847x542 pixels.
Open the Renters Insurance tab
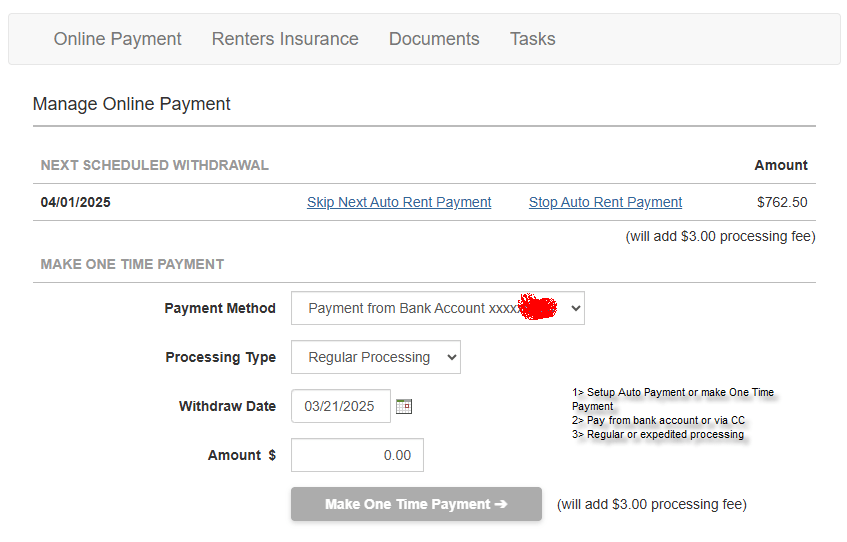tap(285, 39)
